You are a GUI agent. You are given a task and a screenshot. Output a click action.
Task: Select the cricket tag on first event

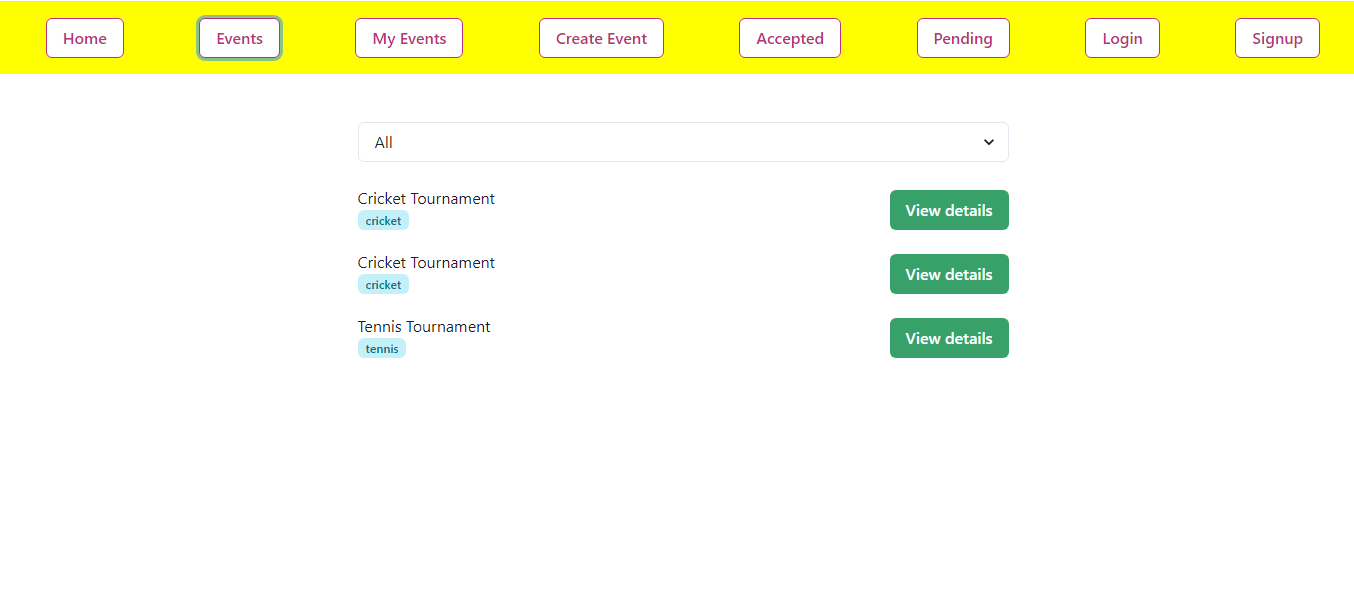pos(383,220)
